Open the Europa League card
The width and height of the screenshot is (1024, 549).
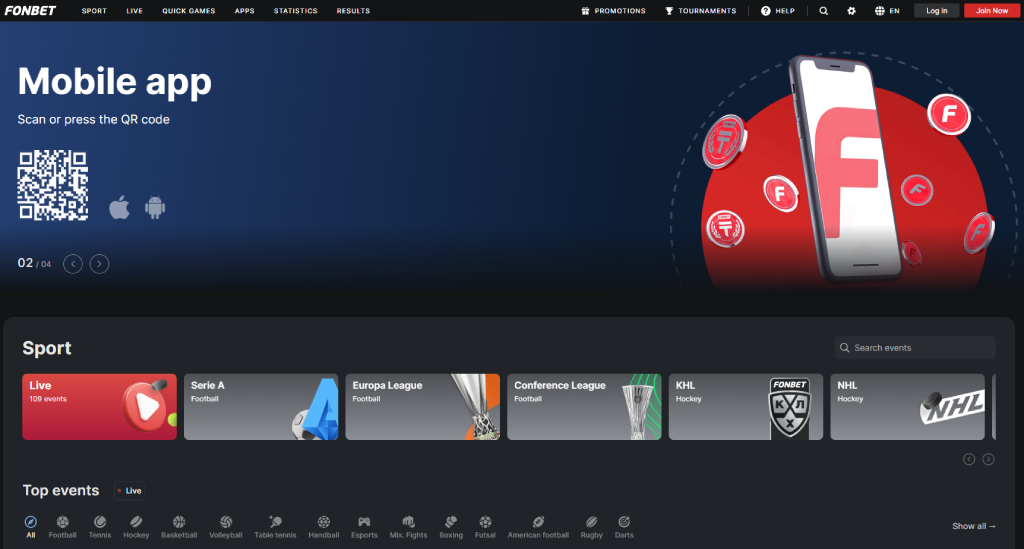422,407
